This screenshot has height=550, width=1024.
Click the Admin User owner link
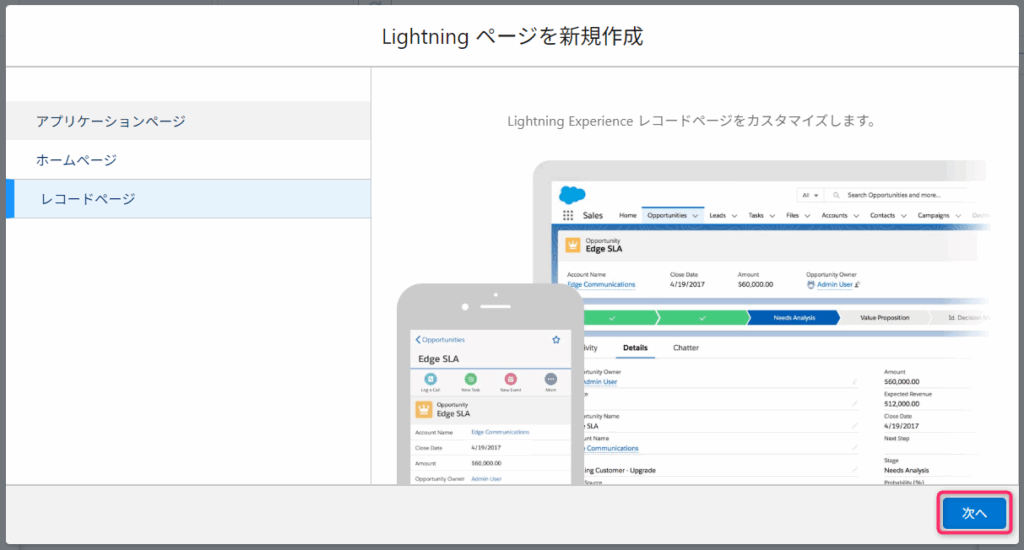(x=836, y=284)
